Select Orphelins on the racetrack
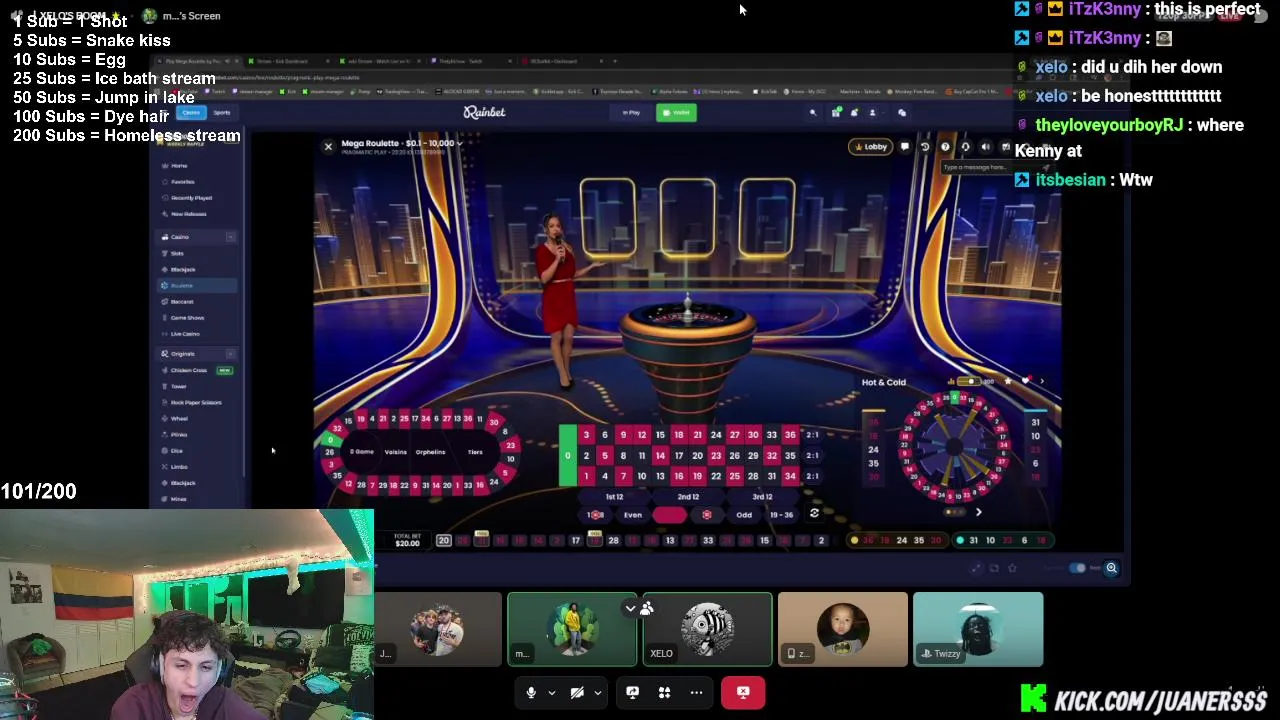1280x720 pixels. point(430,452)
